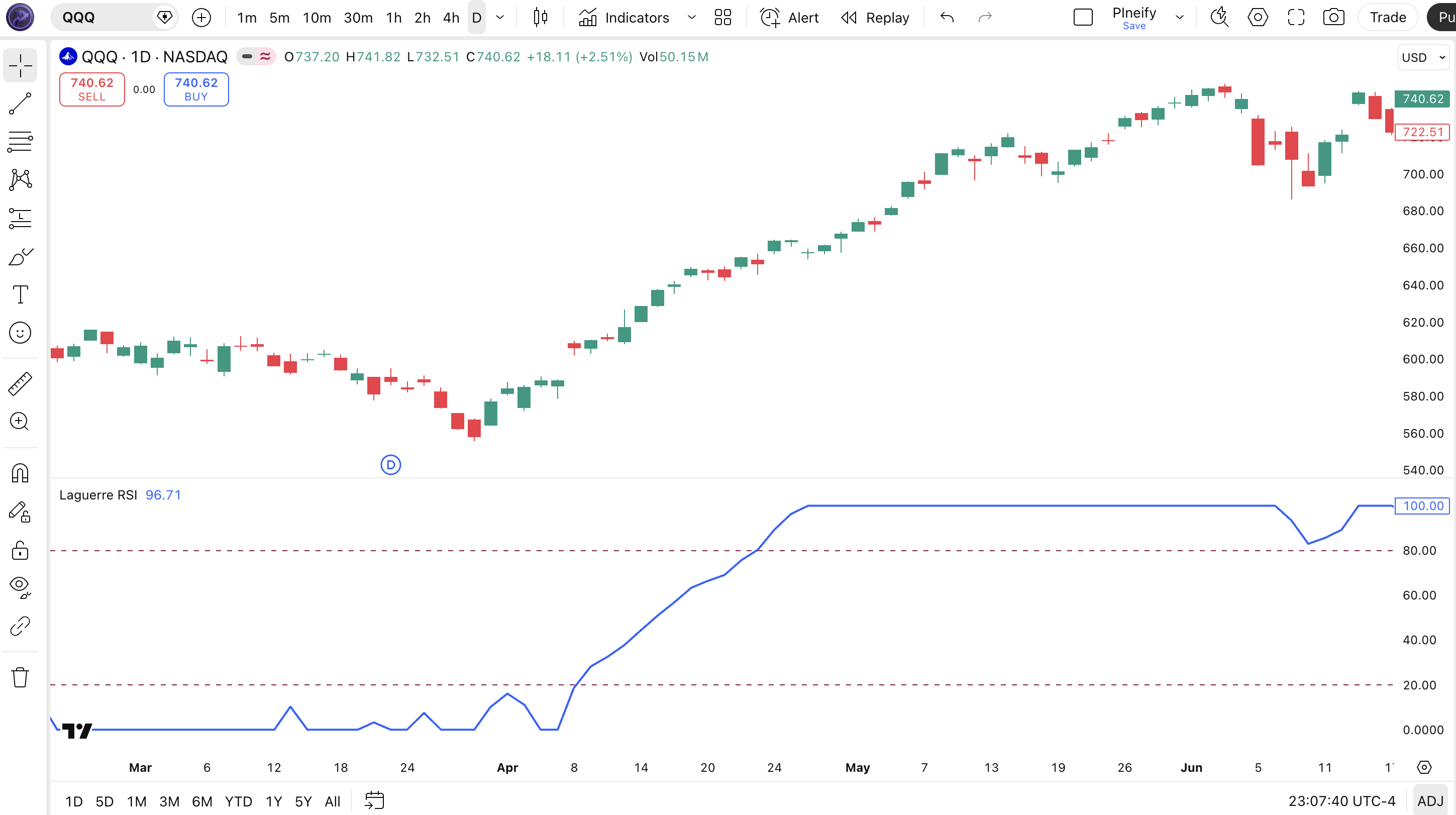This screenshot has width=1456, height=815.
Task: Open the Indicators dialog
Action: tap(624, 18)
